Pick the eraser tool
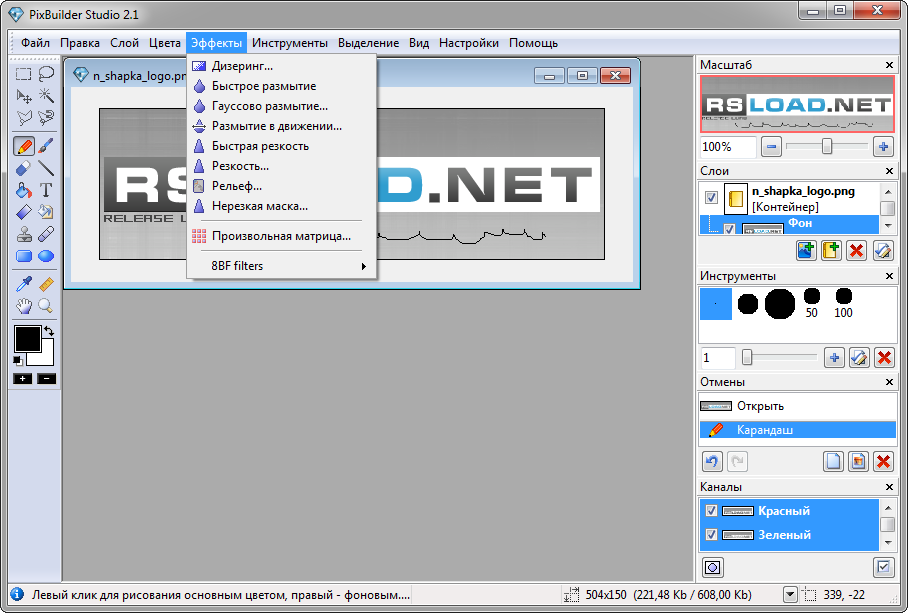 (24, 168)
